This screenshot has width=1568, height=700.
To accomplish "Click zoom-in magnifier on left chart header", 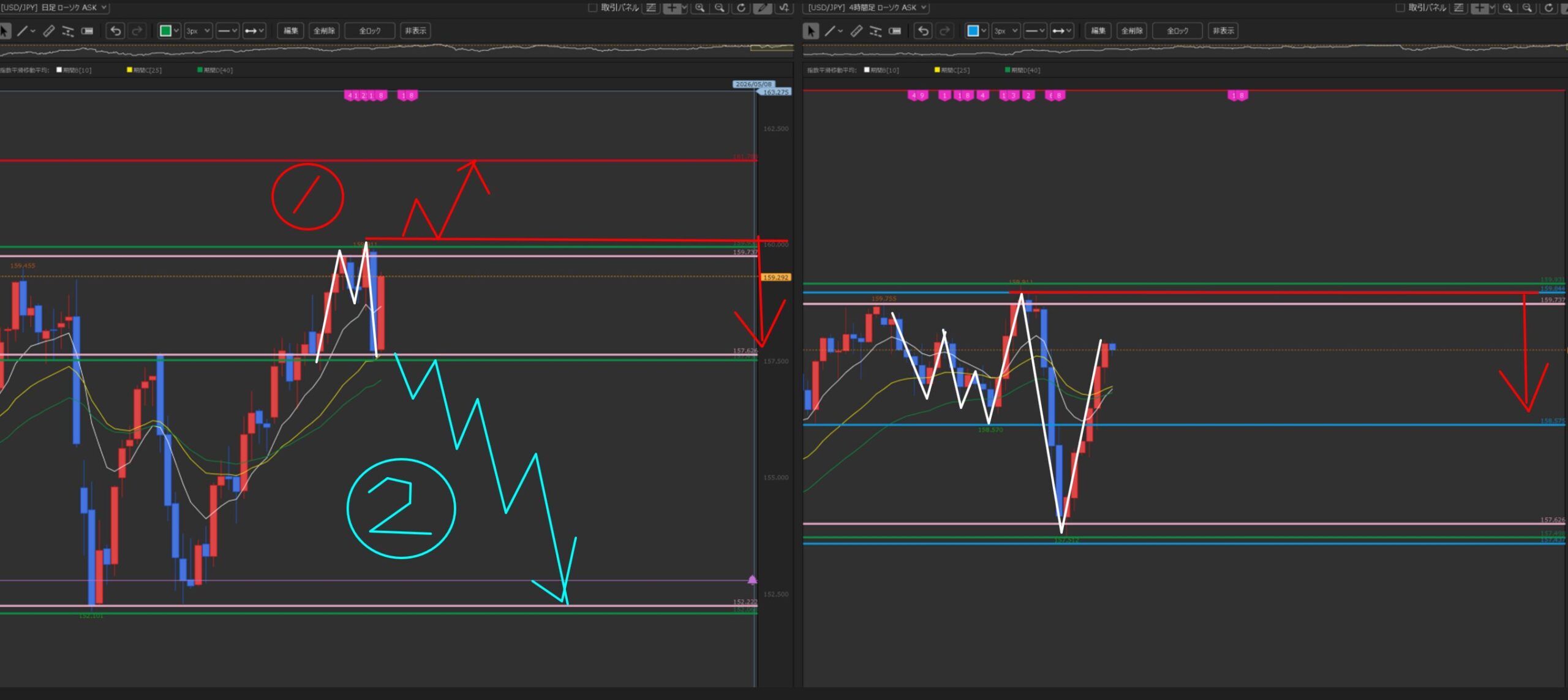I will point(699,8).
